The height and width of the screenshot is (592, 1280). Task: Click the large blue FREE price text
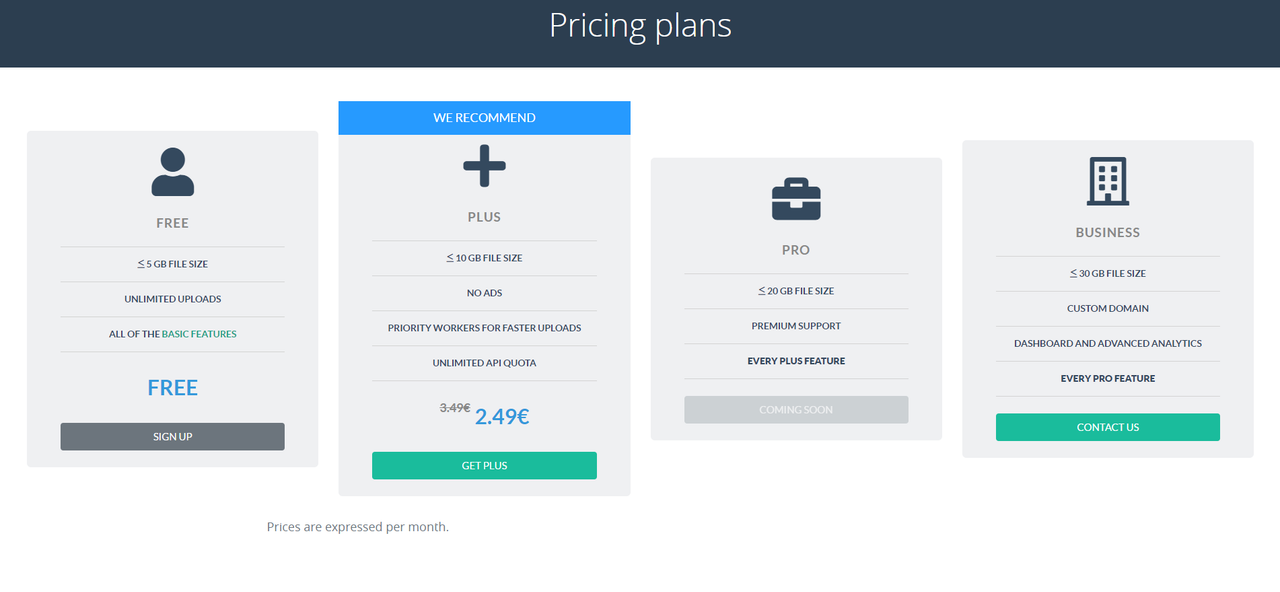click(x=172, y=388)
